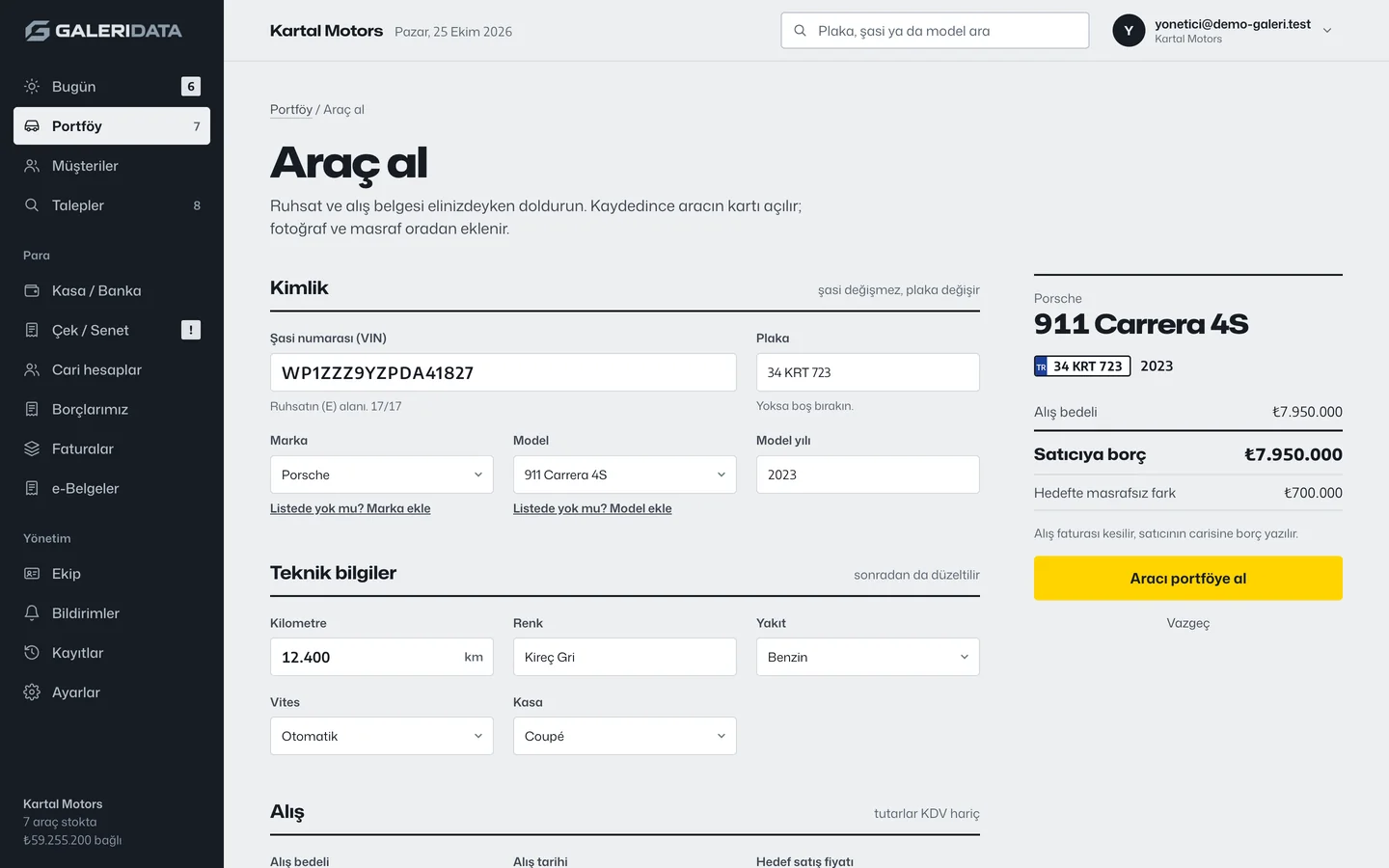Click the sun icon beside Bugün
This screenshot has width=1389, height=868.
(32, 87)
